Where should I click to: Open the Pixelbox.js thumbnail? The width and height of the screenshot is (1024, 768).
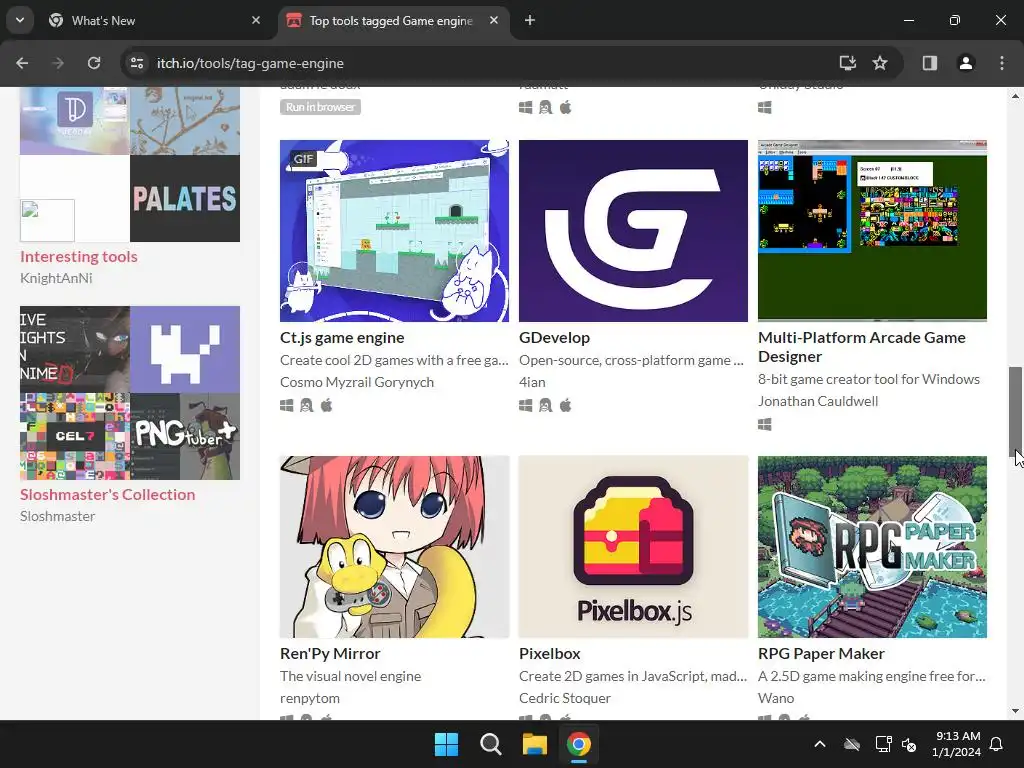coord(633,547)
